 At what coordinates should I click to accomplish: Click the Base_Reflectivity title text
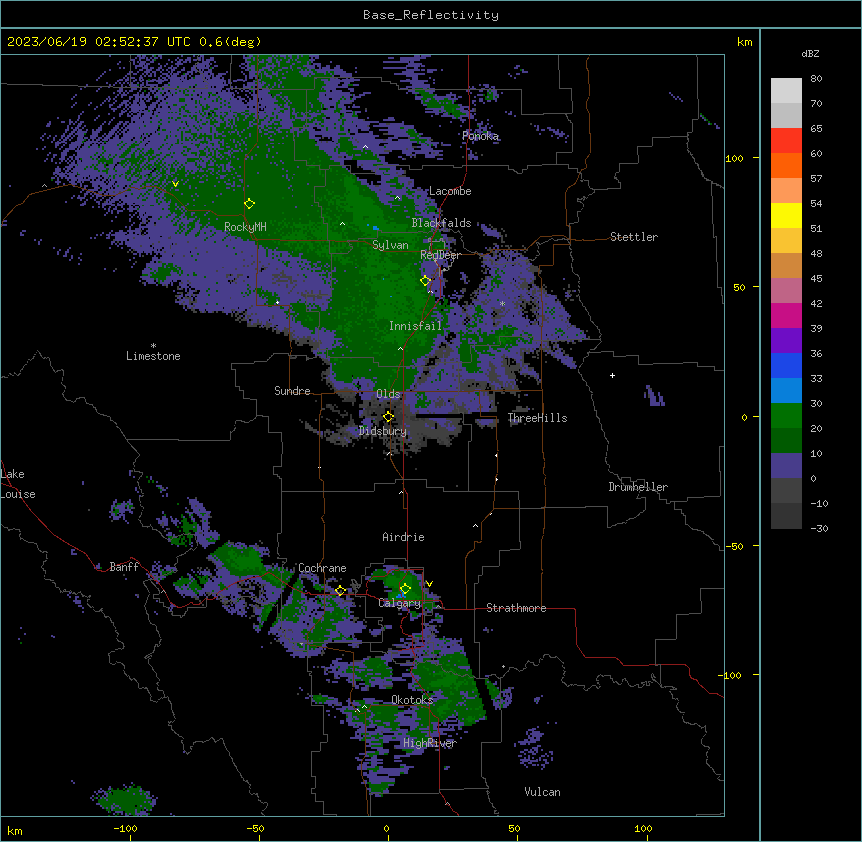pos(431,15)
